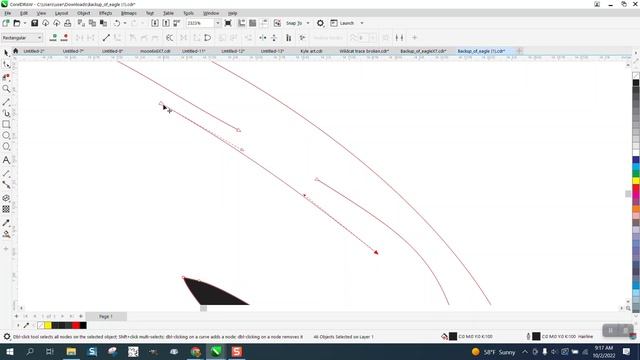640x360 pixels.
Task: Expand the Launch dropdown arrow
Action: click(362, 23)
